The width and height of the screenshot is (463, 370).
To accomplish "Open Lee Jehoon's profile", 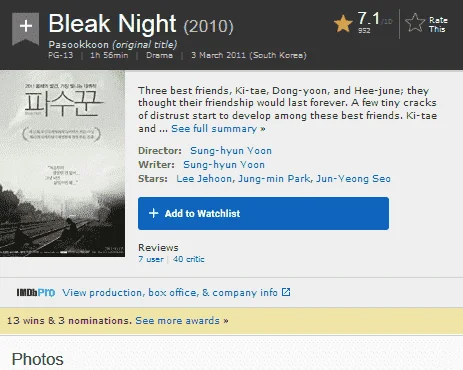I will [204, 179].
